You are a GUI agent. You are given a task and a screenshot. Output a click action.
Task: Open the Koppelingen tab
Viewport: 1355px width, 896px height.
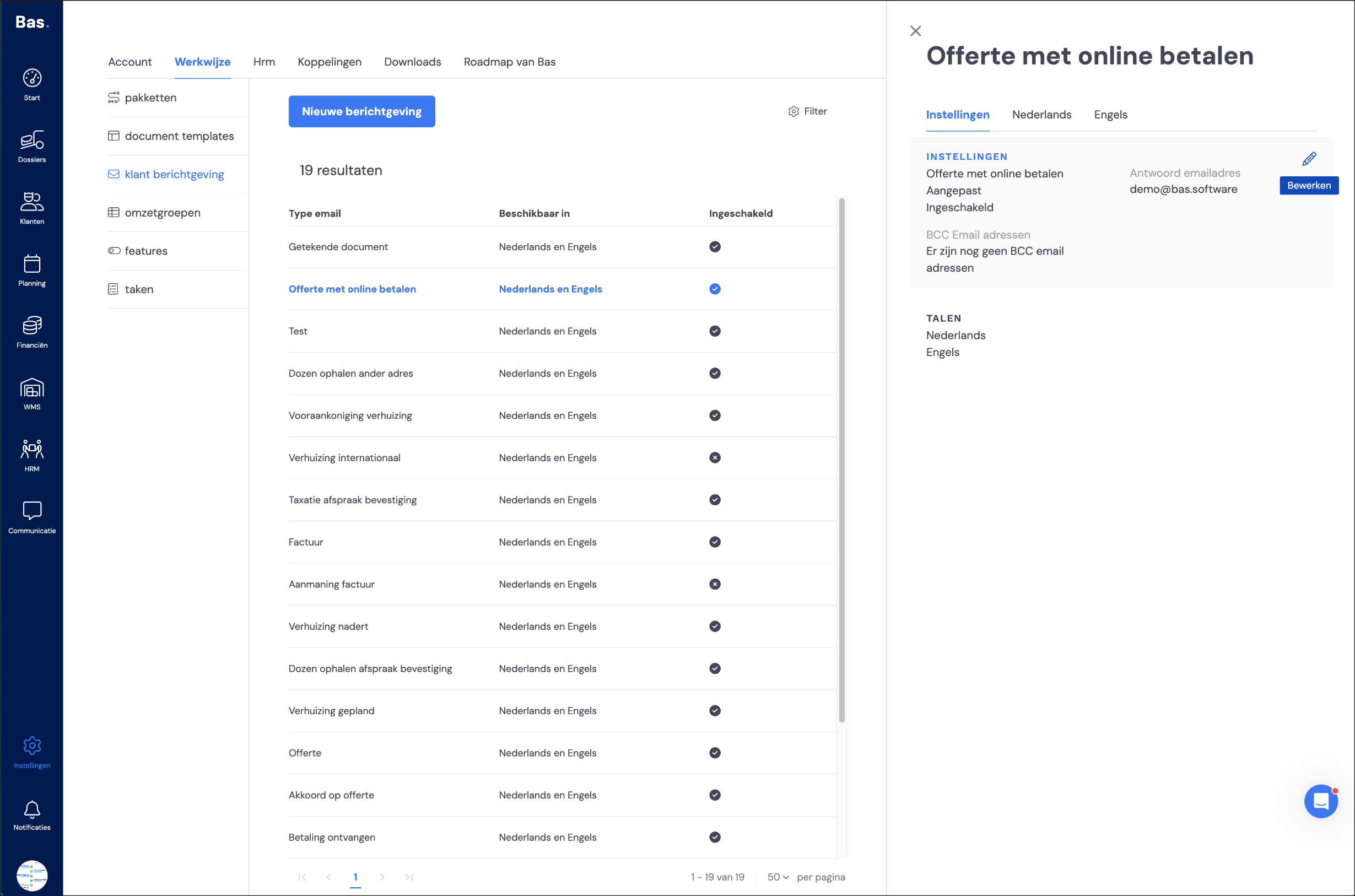tap(330, 62)
